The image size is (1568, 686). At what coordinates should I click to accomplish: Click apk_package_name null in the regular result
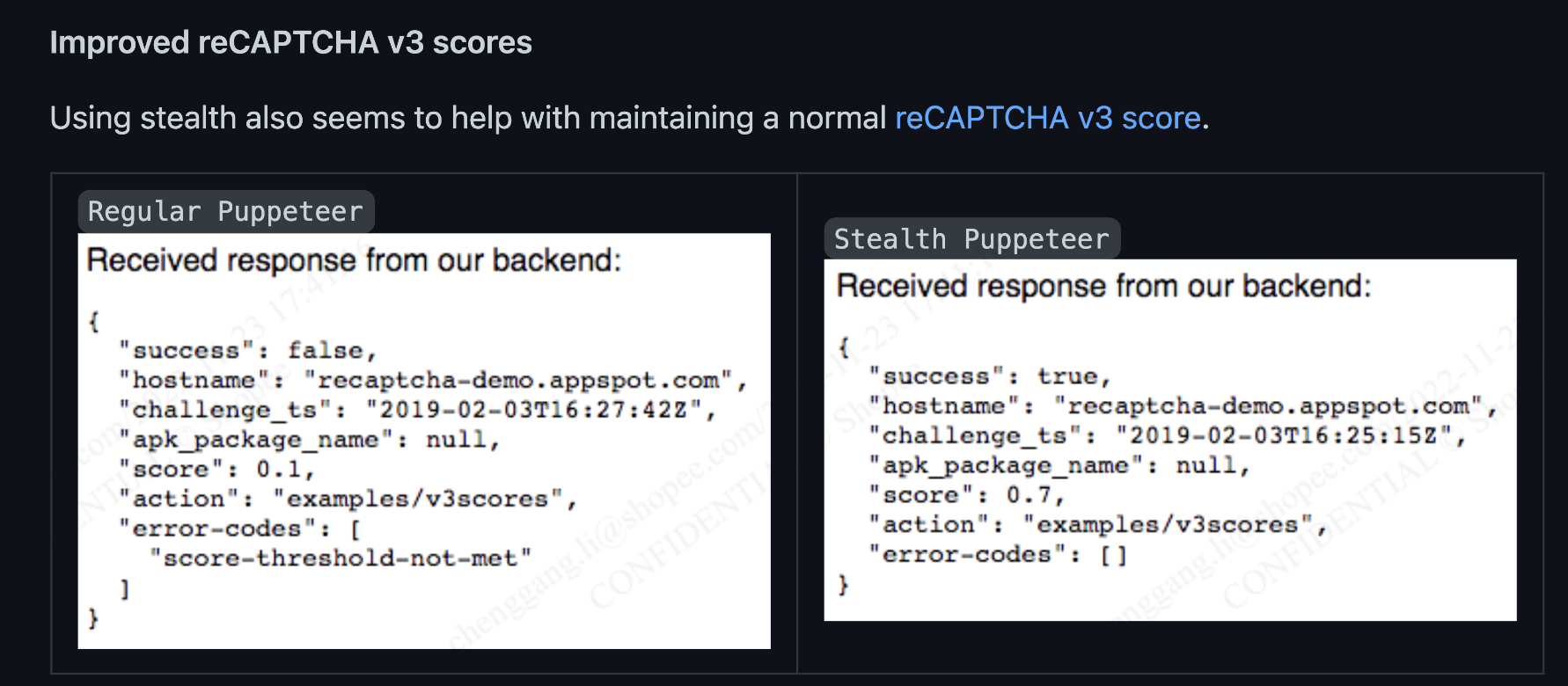(310, 440)
